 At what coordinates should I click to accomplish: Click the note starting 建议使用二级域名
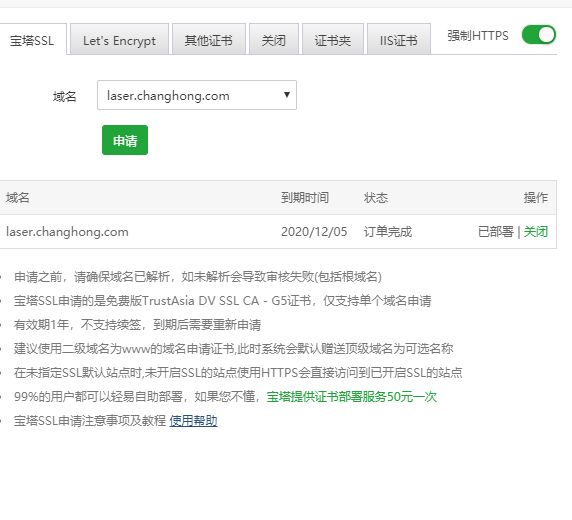click(x=233, y=348)
